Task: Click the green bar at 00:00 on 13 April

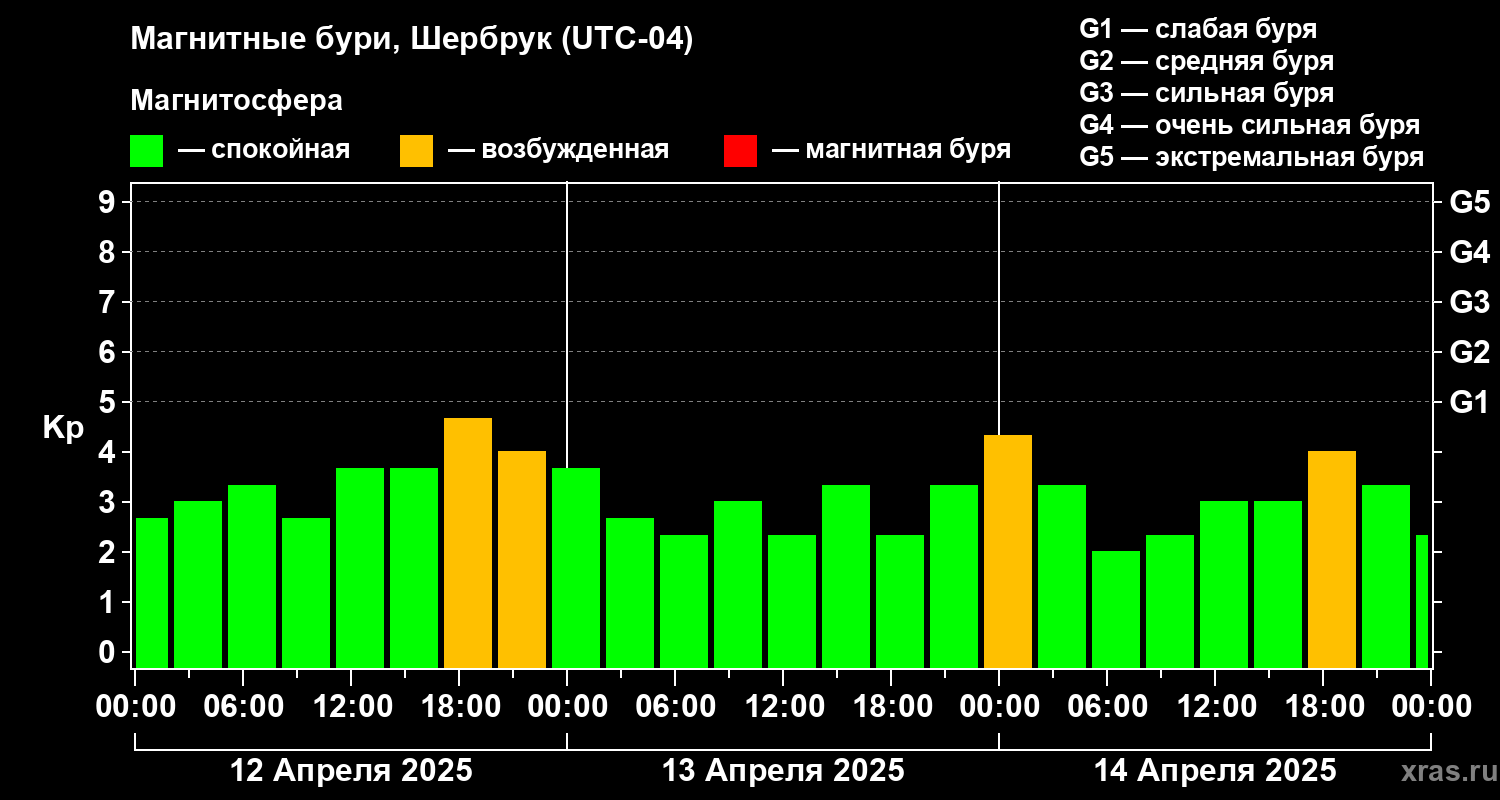Action: [576, 568]
